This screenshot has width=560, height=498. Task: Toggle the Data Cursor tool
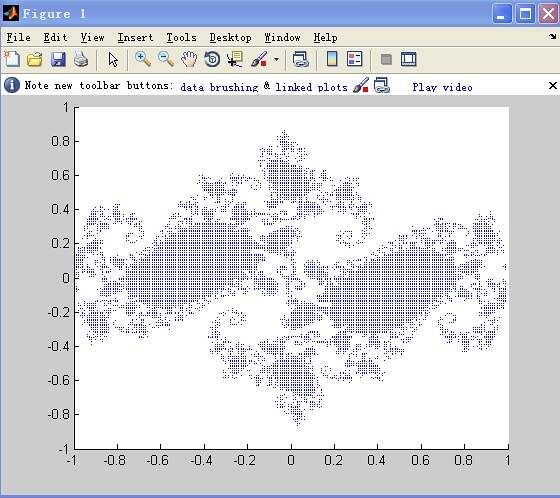tap(235, 59)
